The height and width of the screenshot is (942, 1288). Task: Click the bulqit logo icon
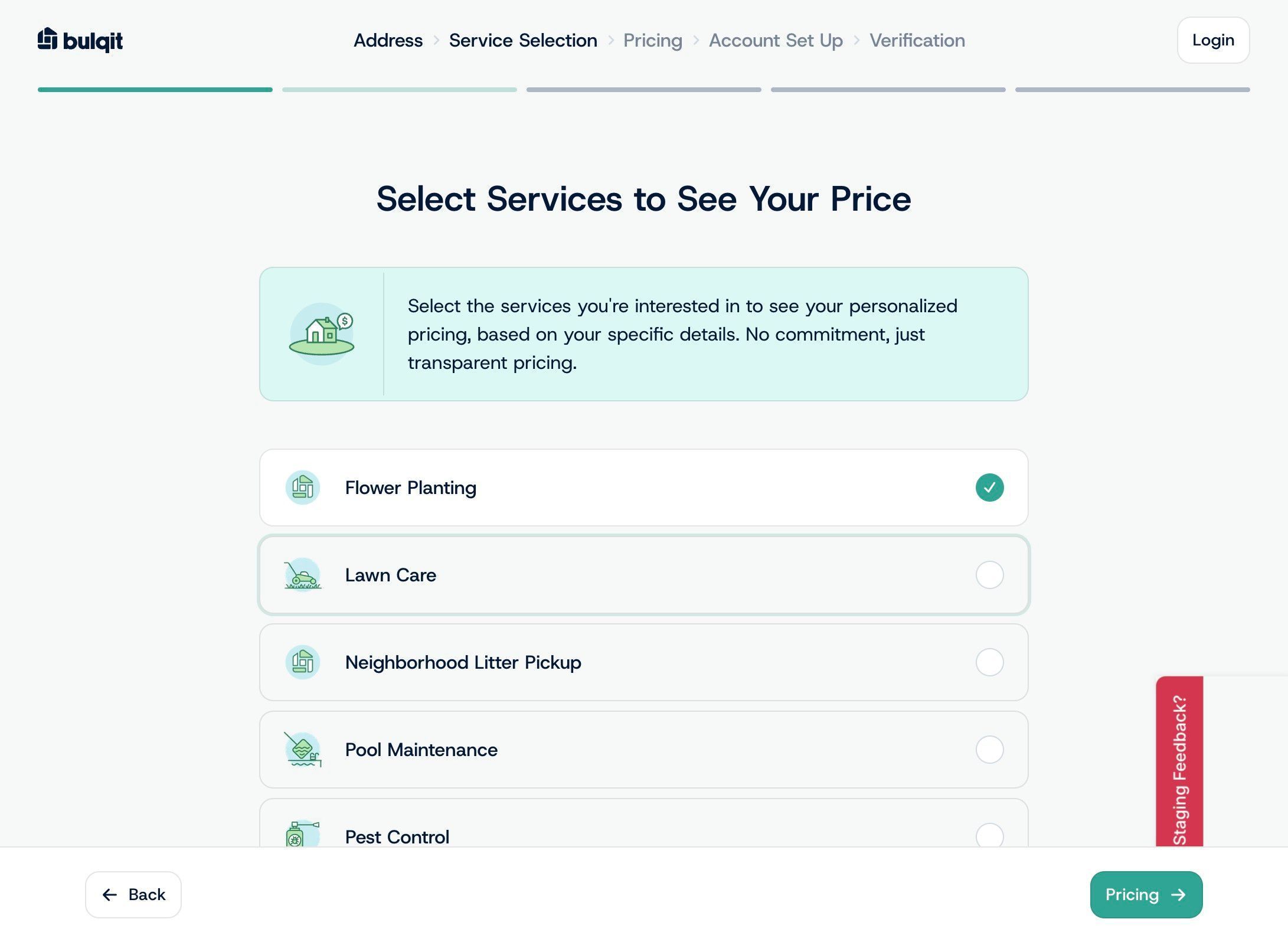[47, 39]
